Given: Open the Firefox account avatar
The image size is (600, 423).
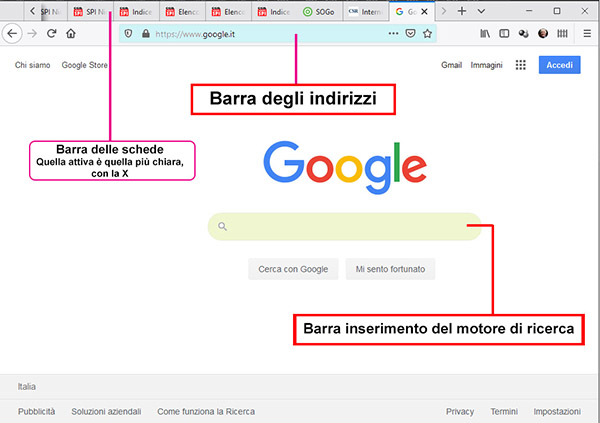Looking at the screenshot, I should 543,34.
